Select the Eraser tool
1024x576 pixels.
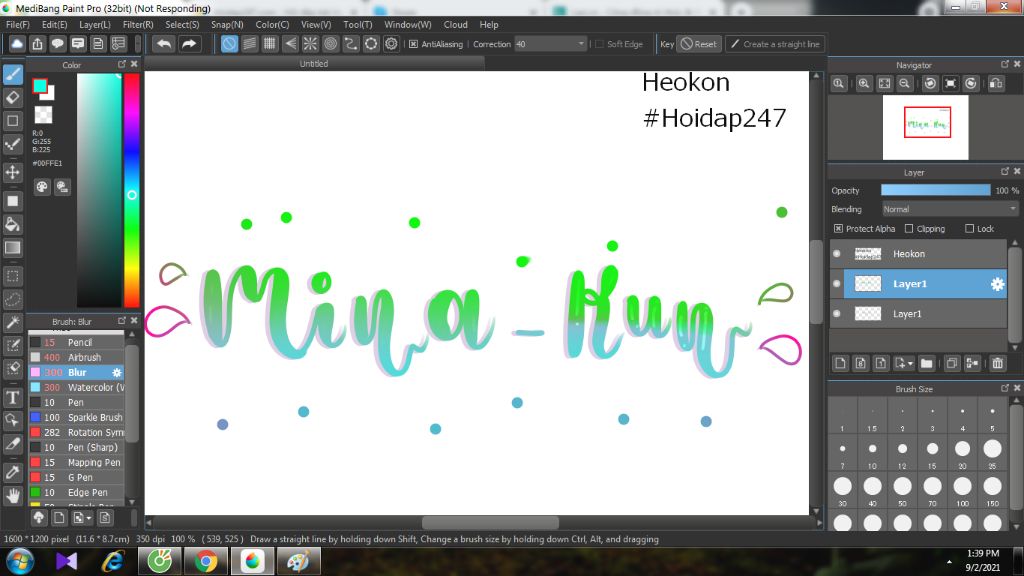pos(12,98)
